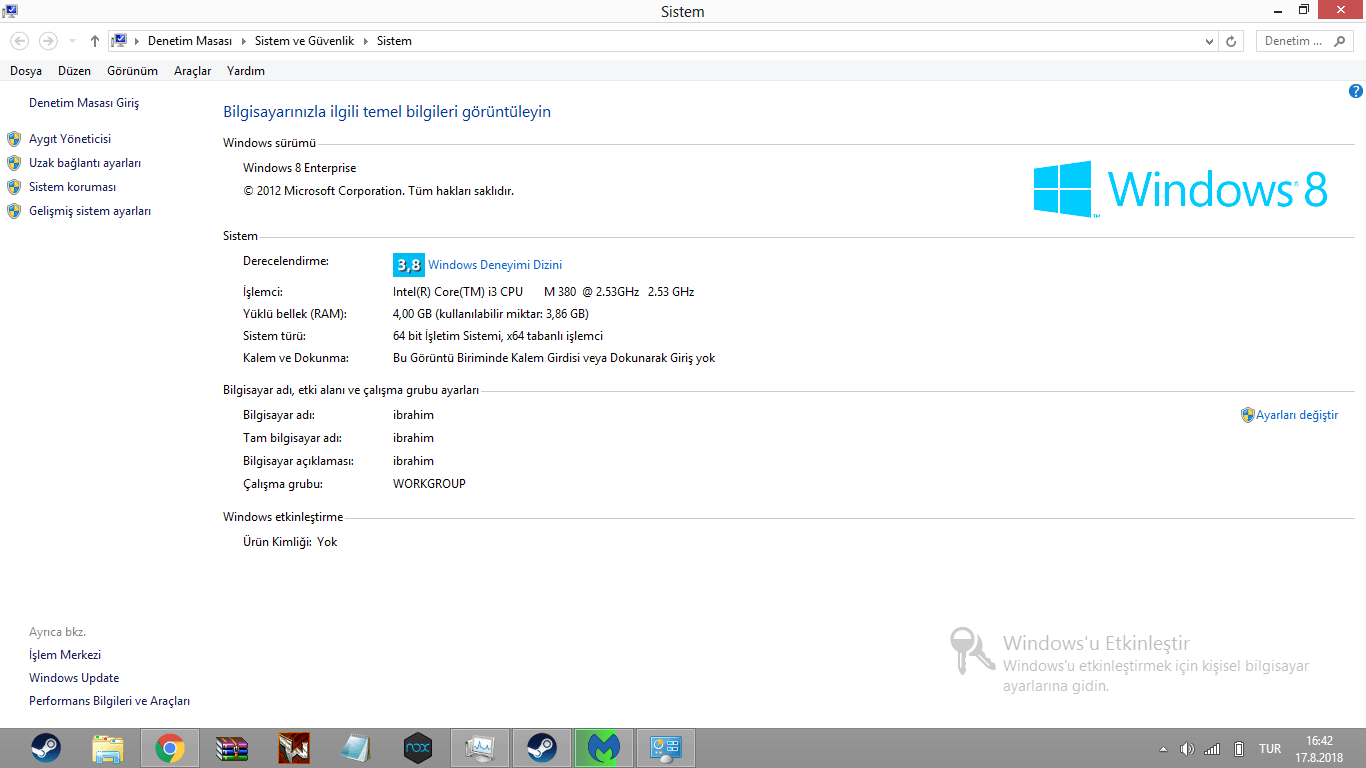This screenshot has width=1366, height=768.
Task: Launch WinRAR from the taskbar
Action: pyautogui.click(x=232, y=748)
